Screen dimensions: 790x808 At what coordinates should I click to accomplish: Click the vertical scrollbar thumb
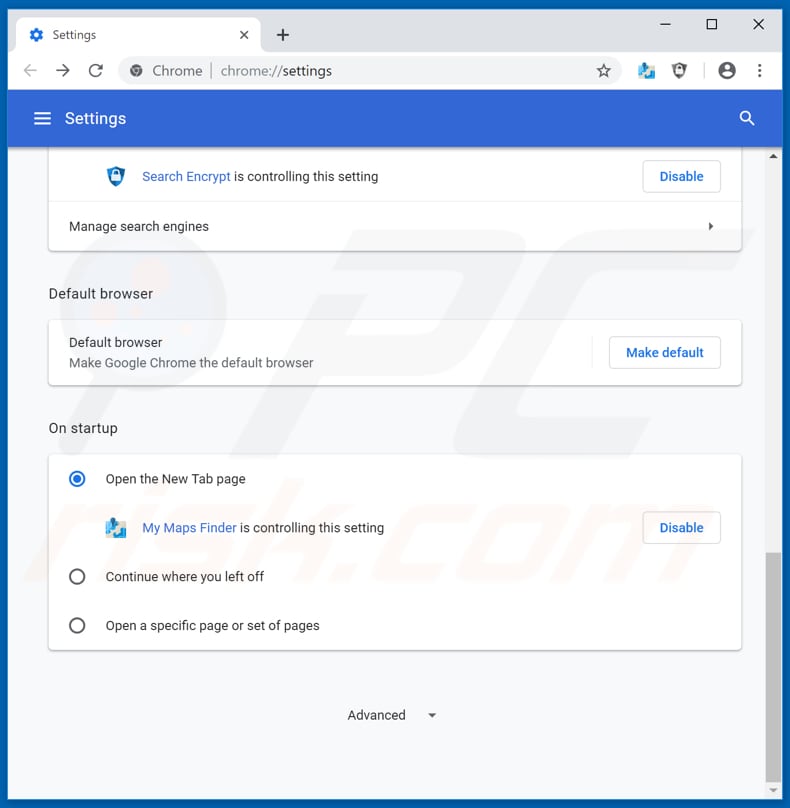[x=772, y=667]
